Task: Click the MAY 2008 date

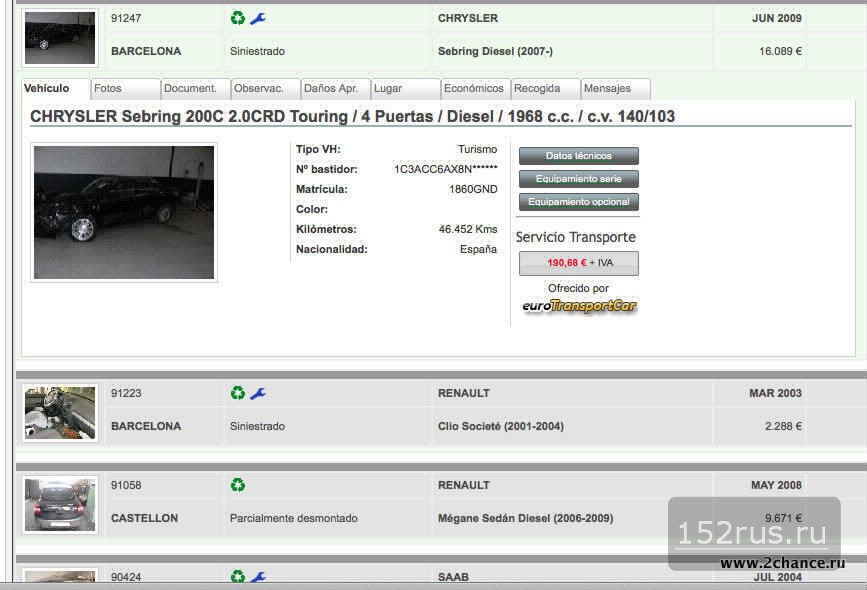Action: (x=776, y=485)
